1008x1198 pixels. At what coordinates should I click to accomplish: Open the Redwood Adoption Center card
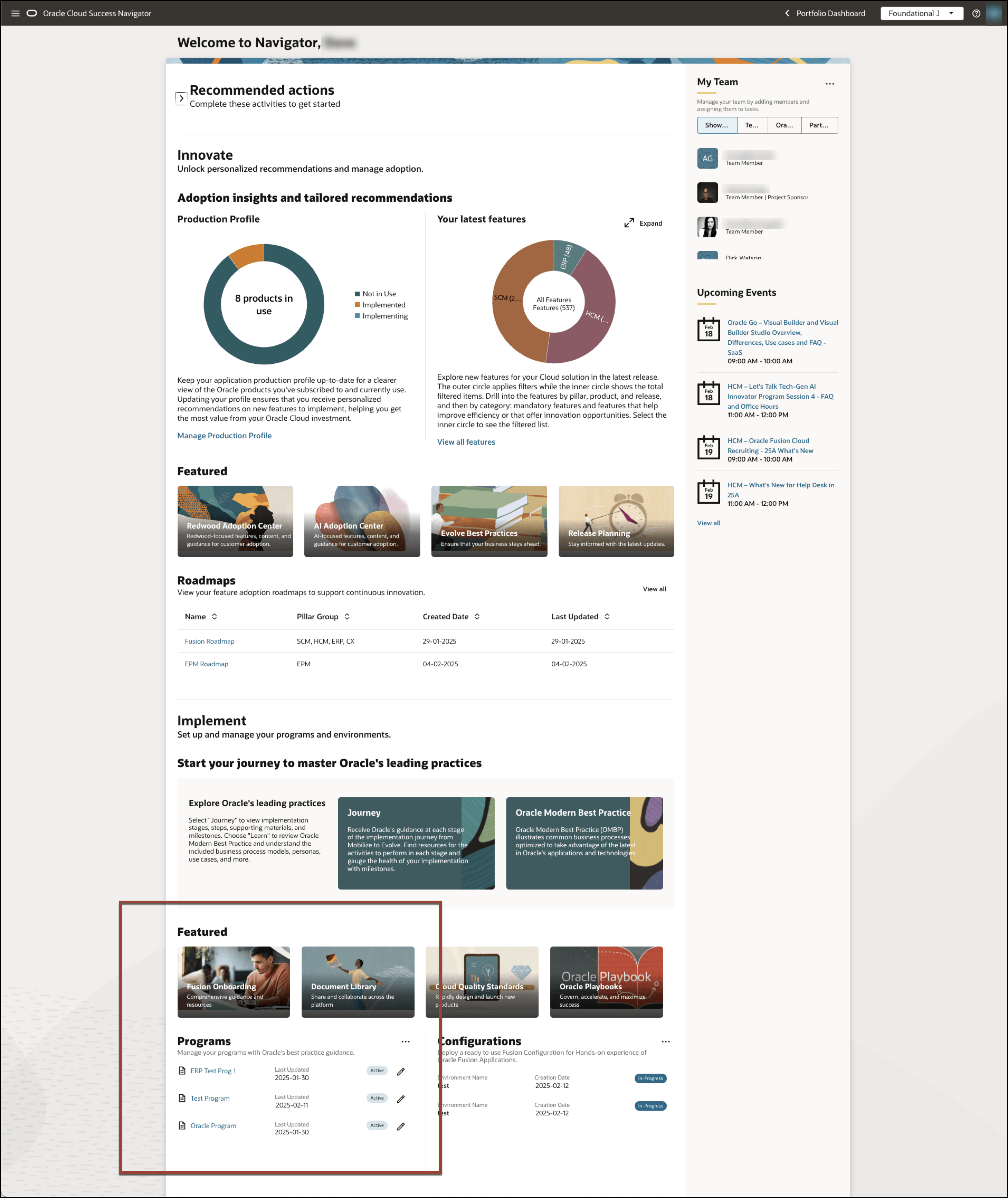pos(235,521)
